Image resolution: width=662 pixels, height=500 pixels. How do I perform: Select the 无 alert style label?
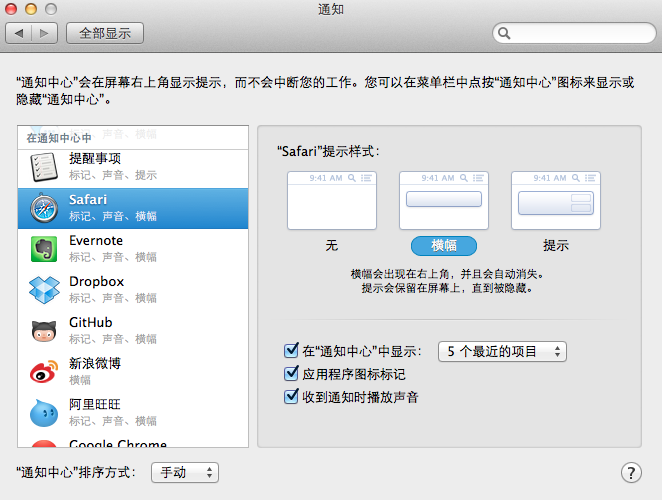(x=332, y=245)
